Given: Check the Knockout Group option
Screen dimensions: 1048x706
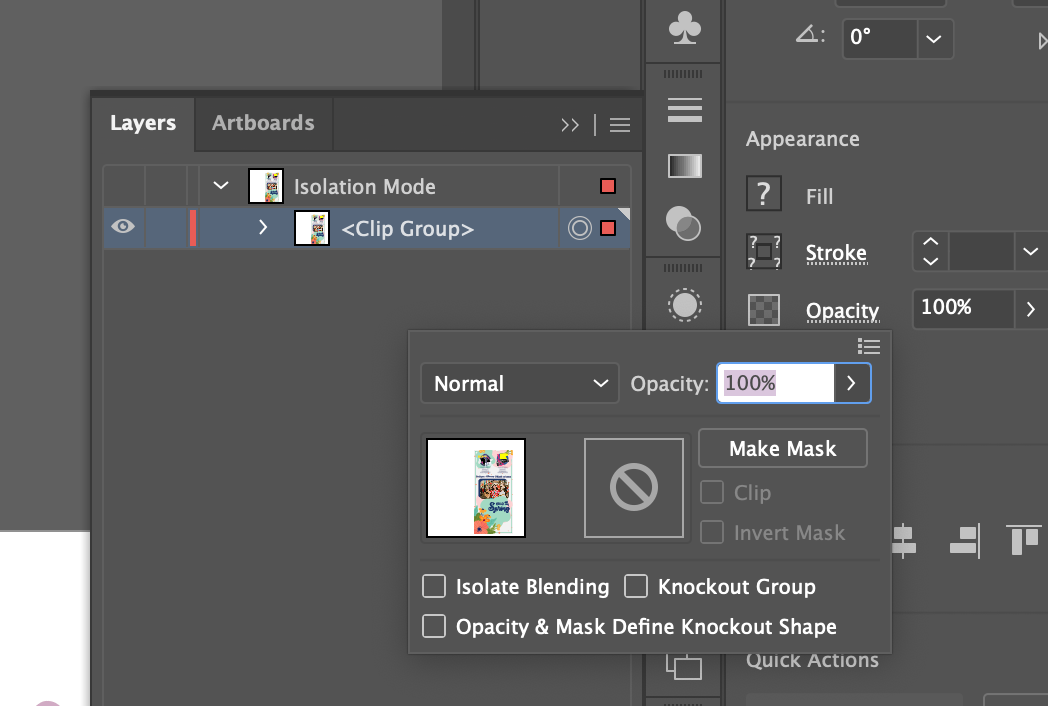Looking at the screenshot, I should click(636, 587).
